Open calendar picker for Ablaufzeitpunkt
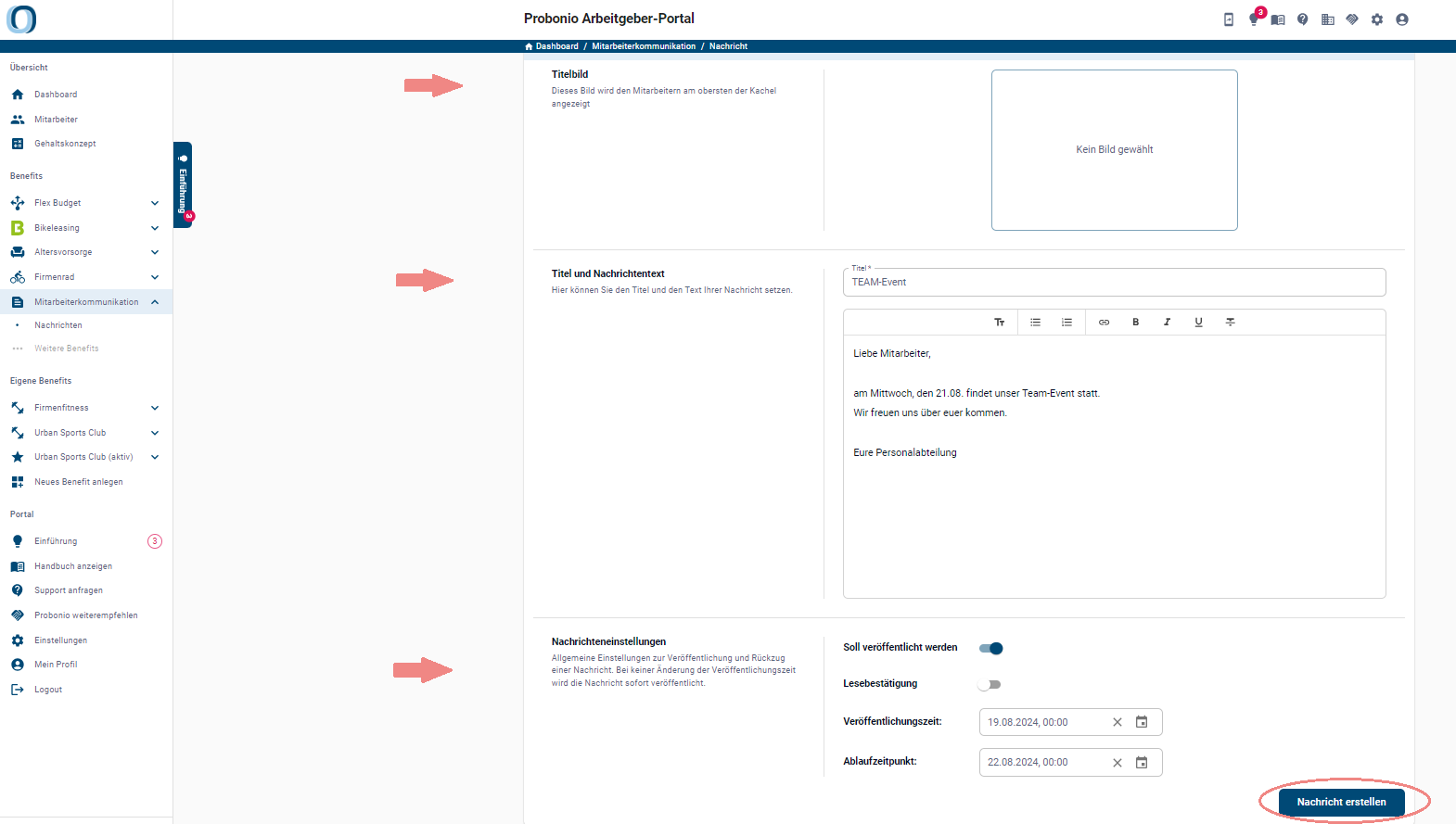This screenshot has height=824, width=1456. [1143, 763]
